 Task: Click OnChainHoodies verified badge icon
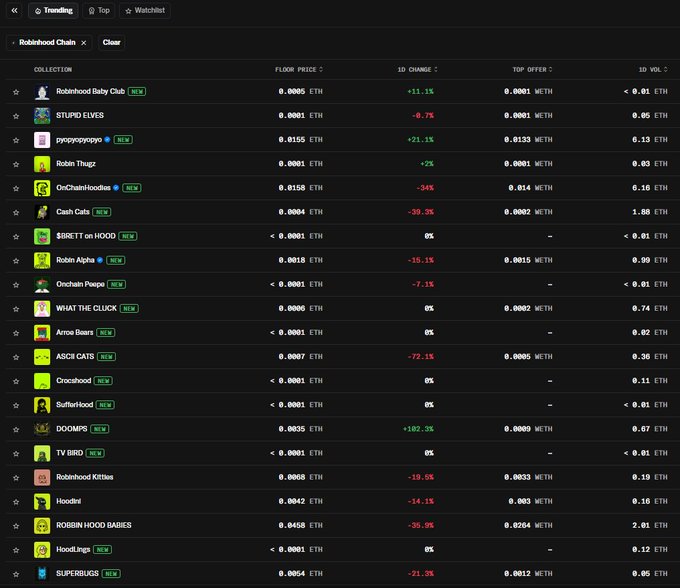coord(116,188)
